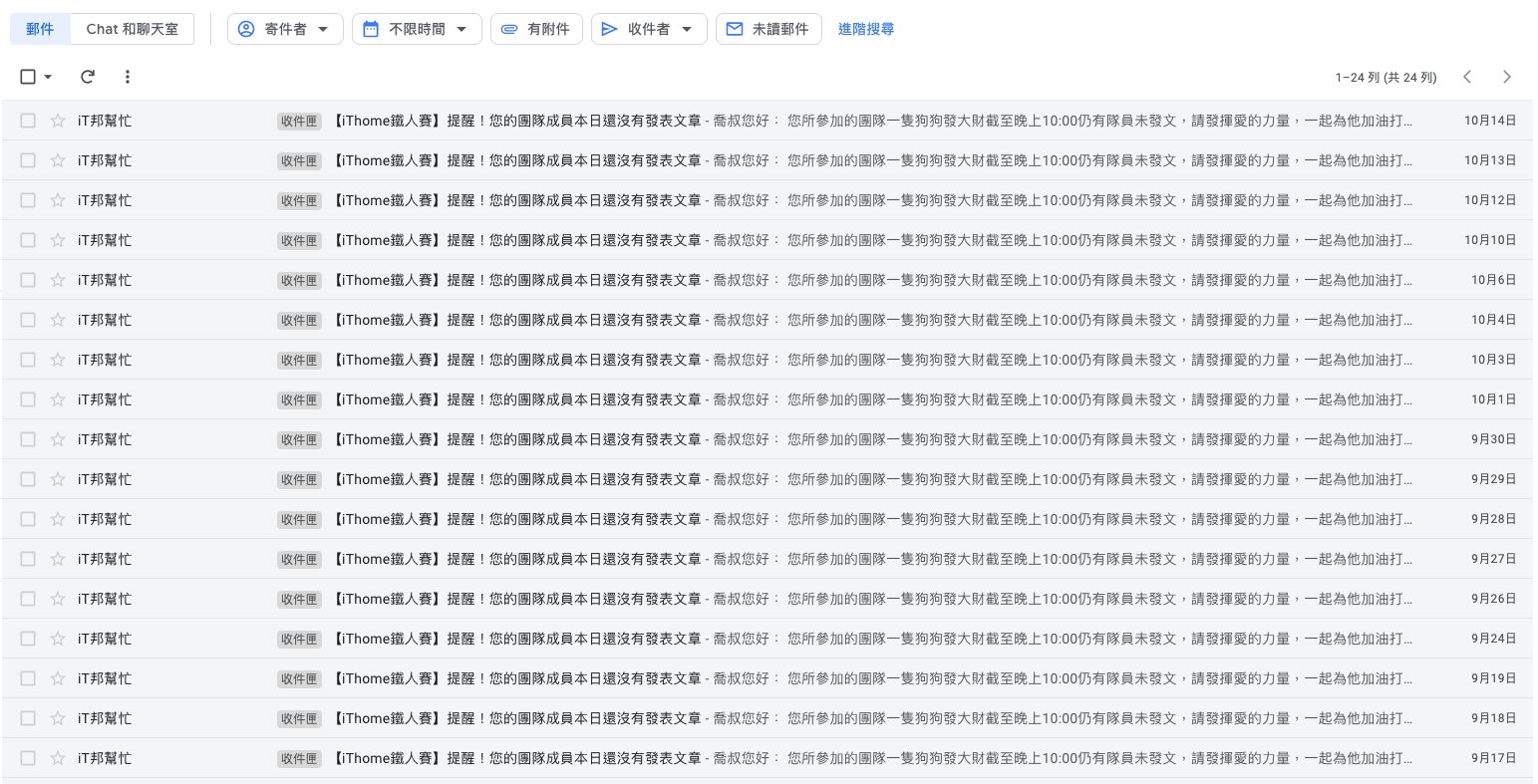Screen dimensions: 1538x784
Task: Click the refresh icon in toolbar
Action: click(x=88, y=77)
